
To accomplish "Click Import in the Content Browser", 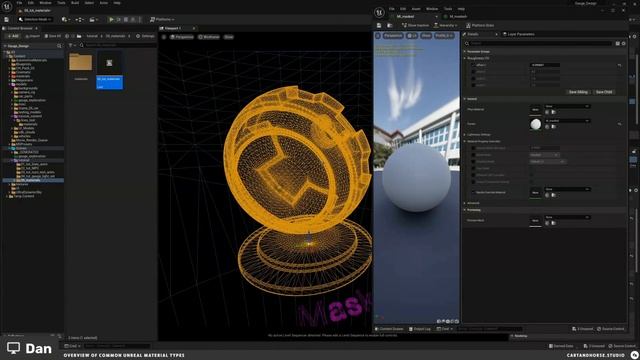I will tap(32, 36).
